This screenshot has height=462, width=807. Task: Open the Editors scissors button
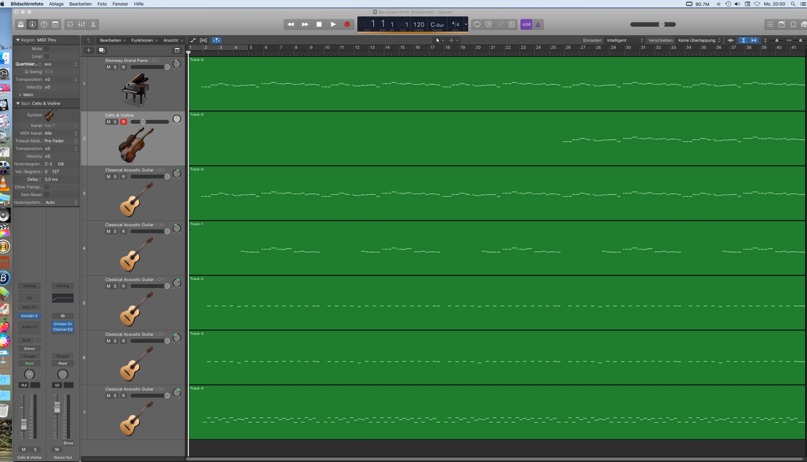[93, 24]
